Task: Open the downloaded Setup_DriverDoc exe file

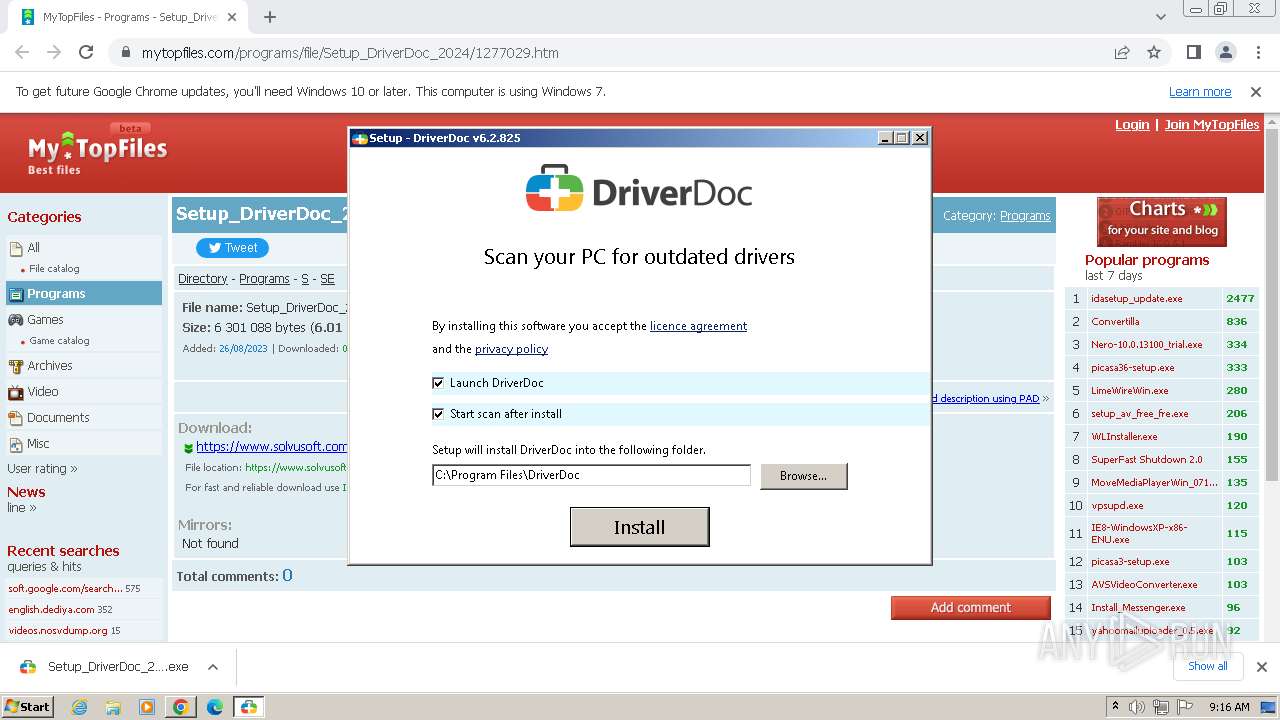Action: (x=117, y=667)
